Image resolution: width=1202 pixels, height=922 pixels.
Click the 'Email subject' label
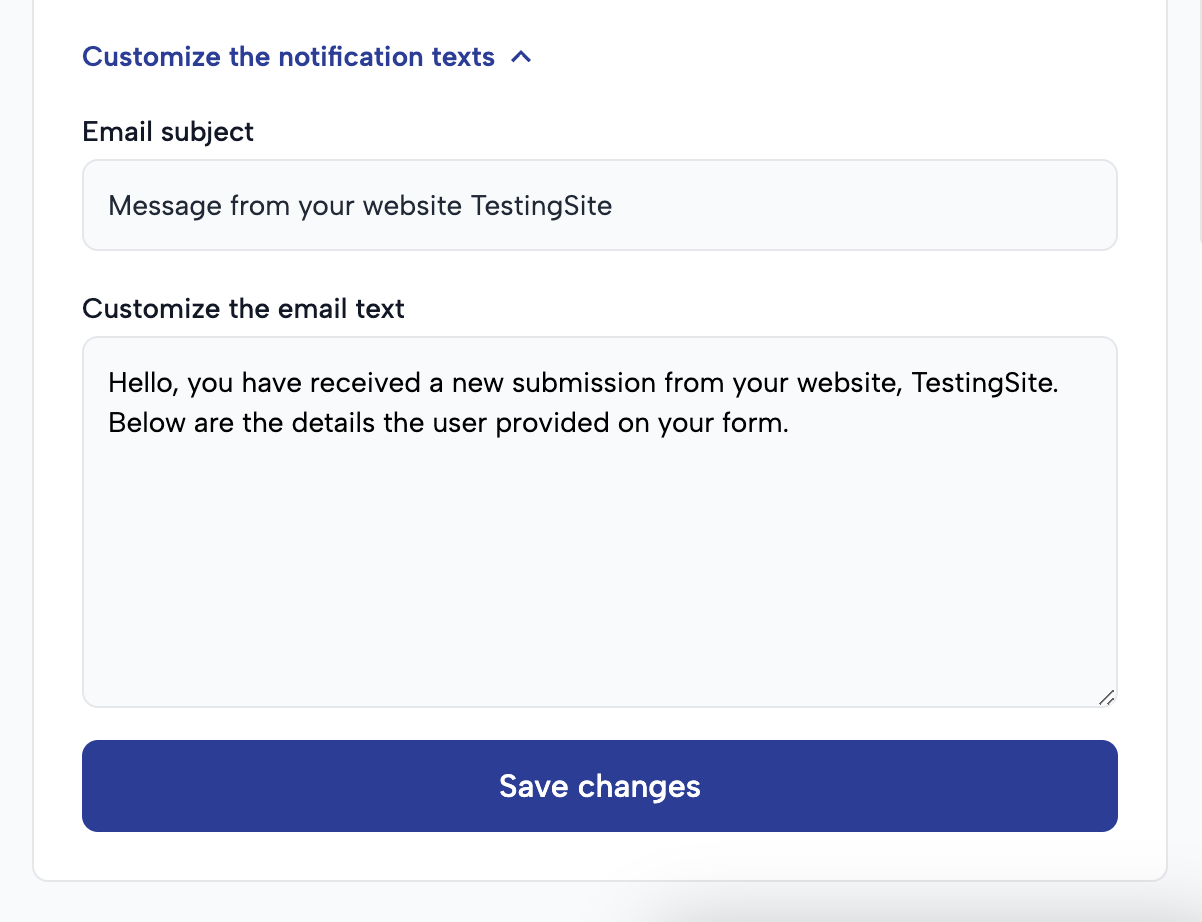168,131
